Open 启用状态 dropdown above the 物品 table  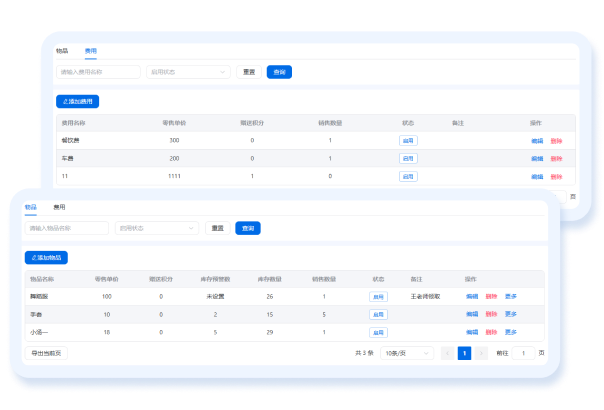point(156,228)
